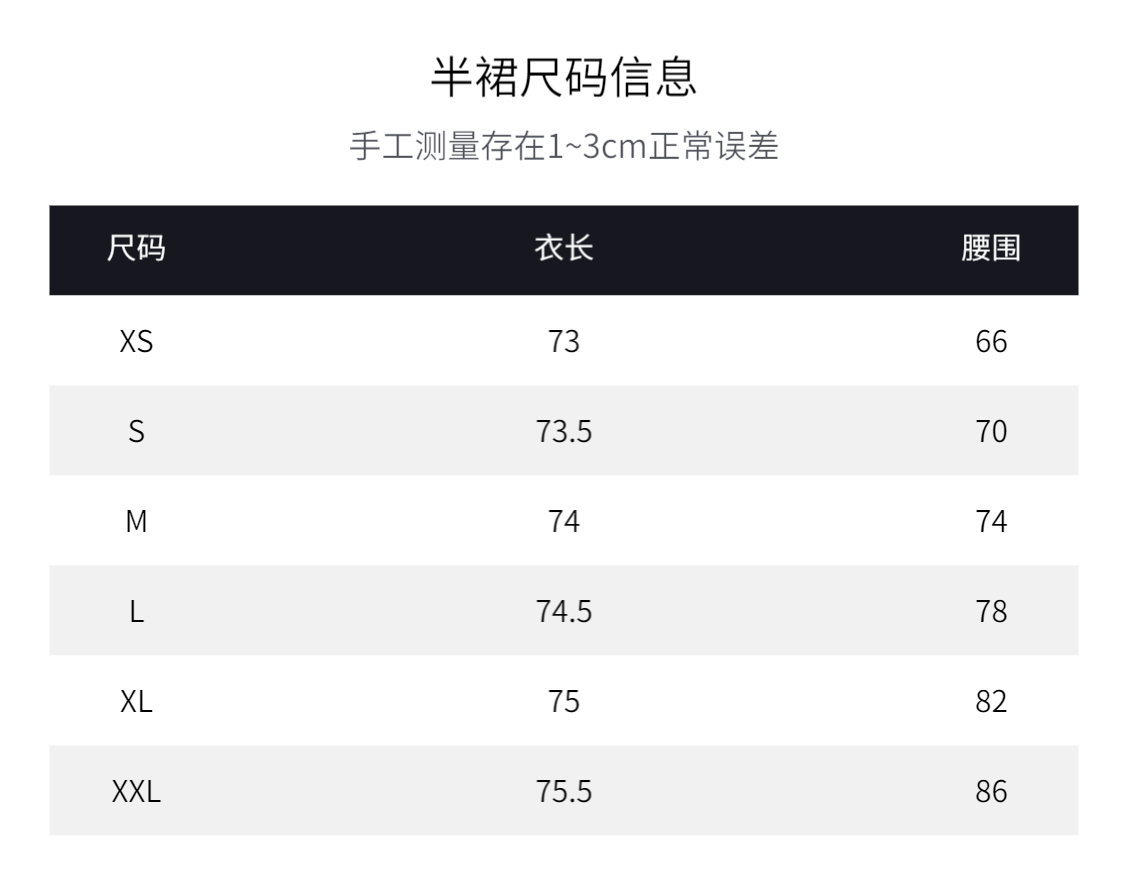Select the 70 waist value
Image resolution: width=1125 pixels, height=882 pixels.
click(991, 432)
